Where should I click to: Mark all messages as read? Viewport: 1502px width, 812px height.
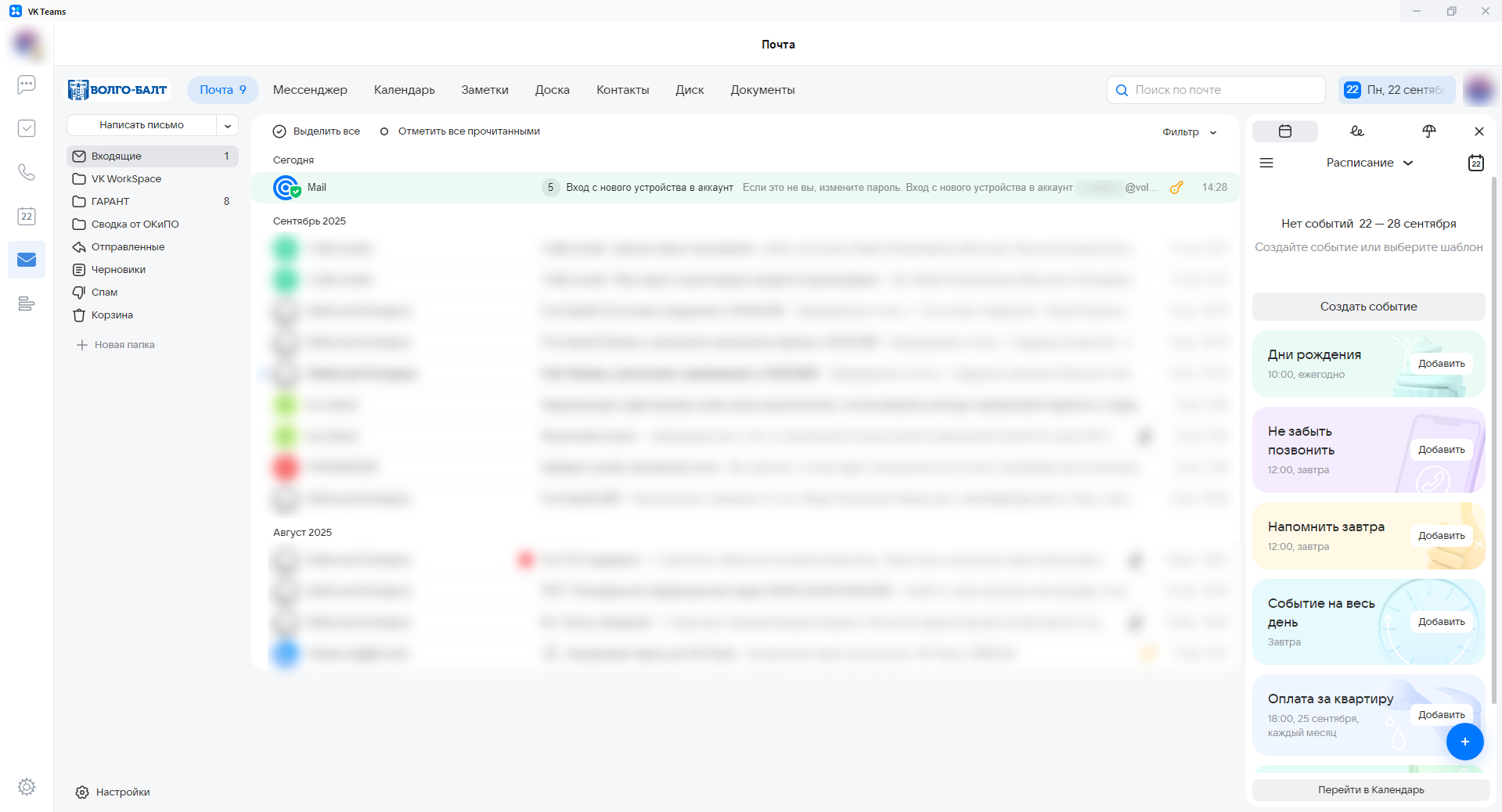point(461,131)
